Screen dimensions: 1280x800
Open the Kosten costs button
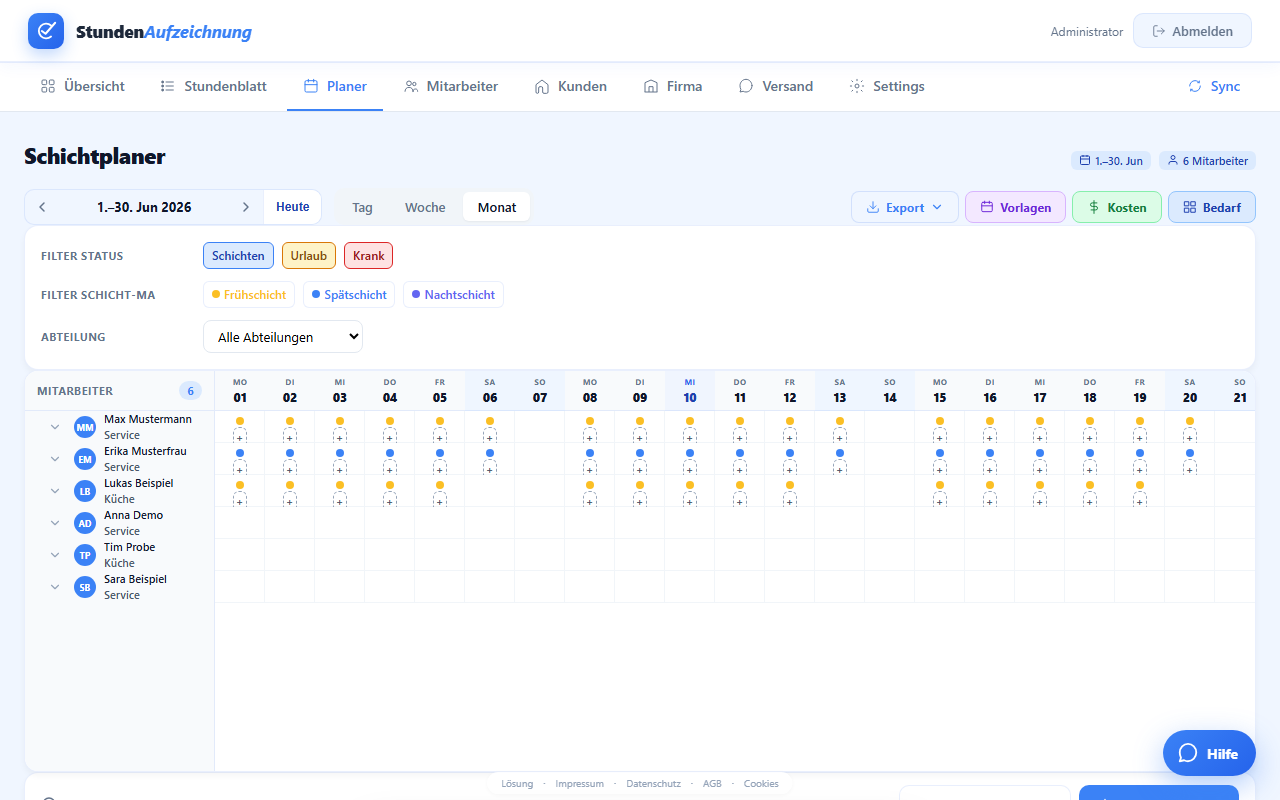pyautogui.click(x=1116, y=207)
